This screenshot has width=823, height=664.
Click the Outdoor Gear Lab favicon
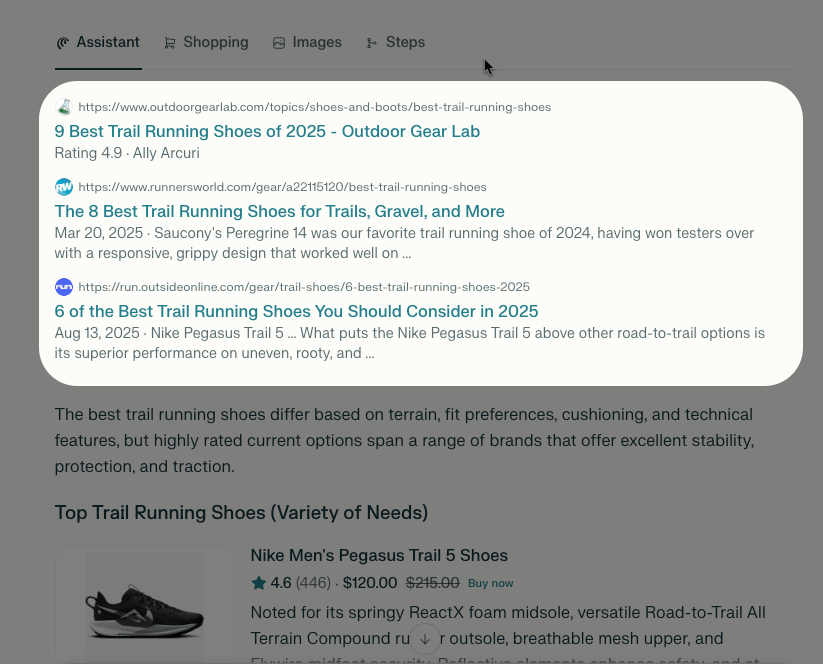(x=64, y=107)
